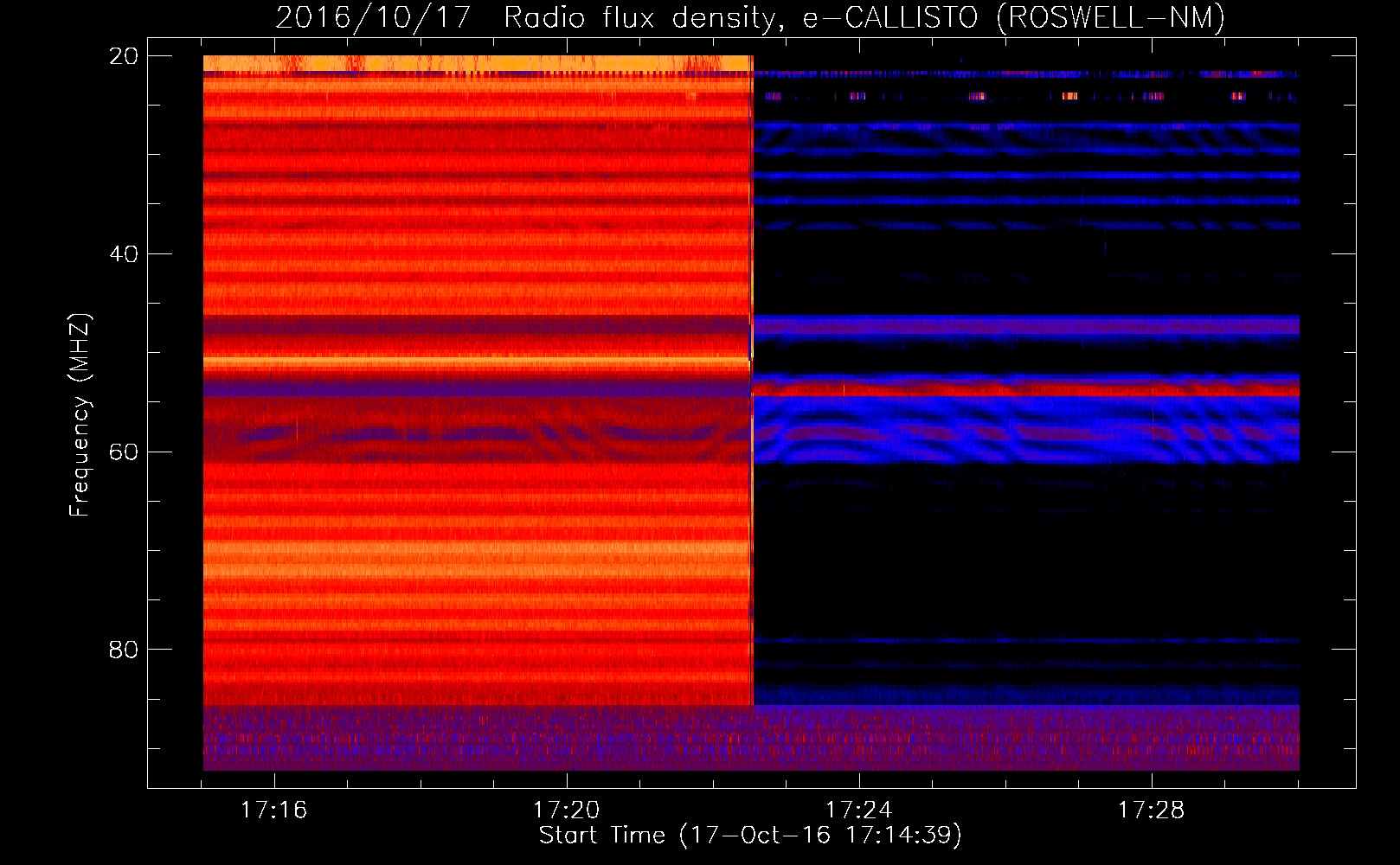Click the '17:28' time tick label
1400x865 pixels.
tap(1151, 810)
